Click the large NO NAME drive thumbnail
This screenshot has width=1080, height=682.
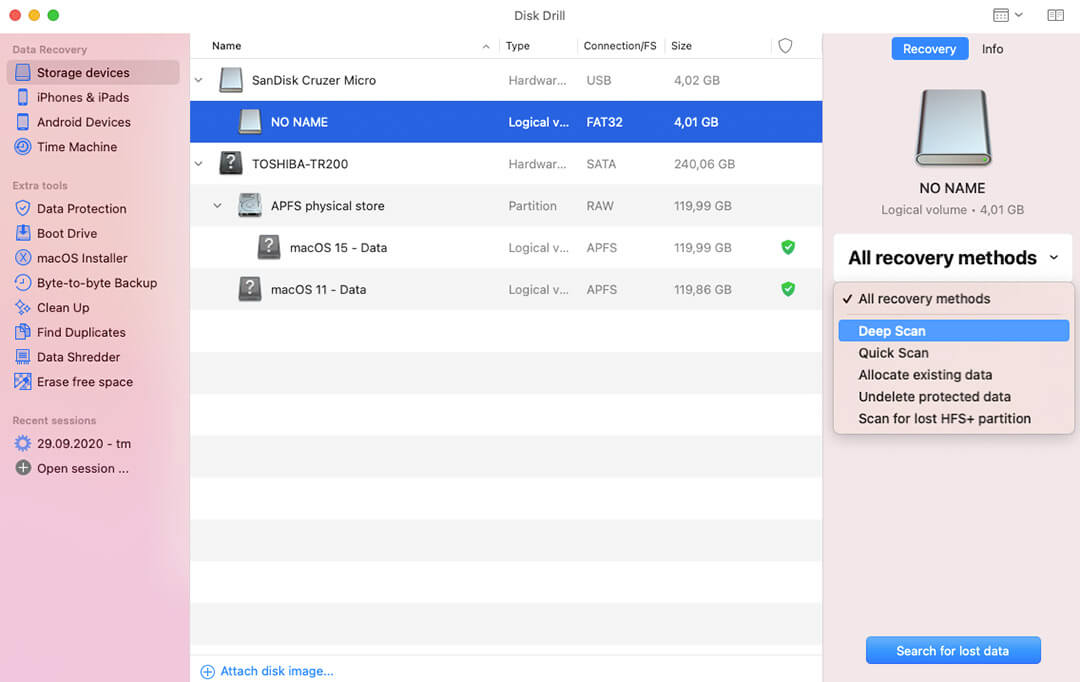(x=953, y=128)
